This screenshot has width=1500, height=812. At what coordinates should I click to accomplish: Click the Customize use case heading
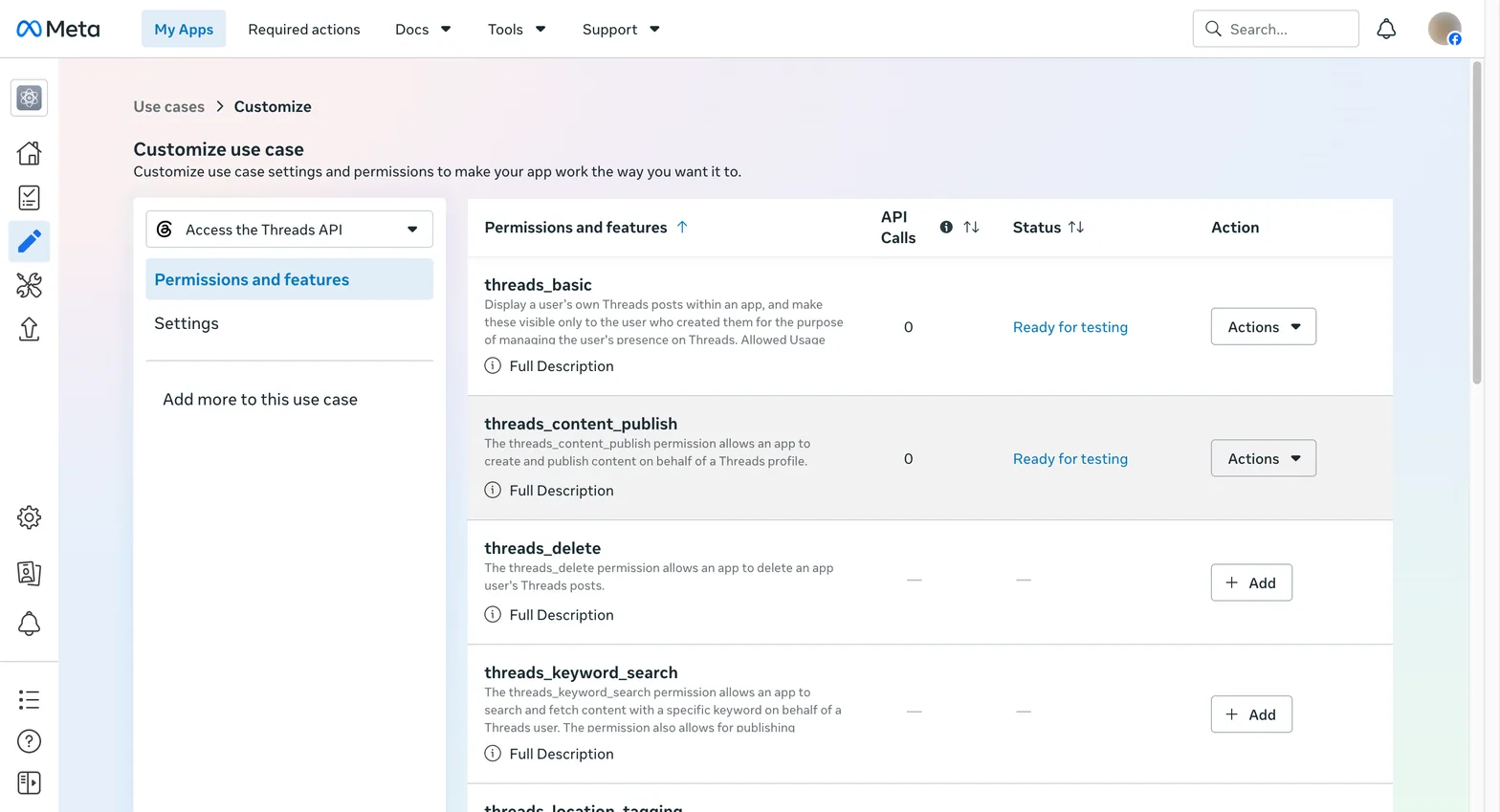coord(218,149)
